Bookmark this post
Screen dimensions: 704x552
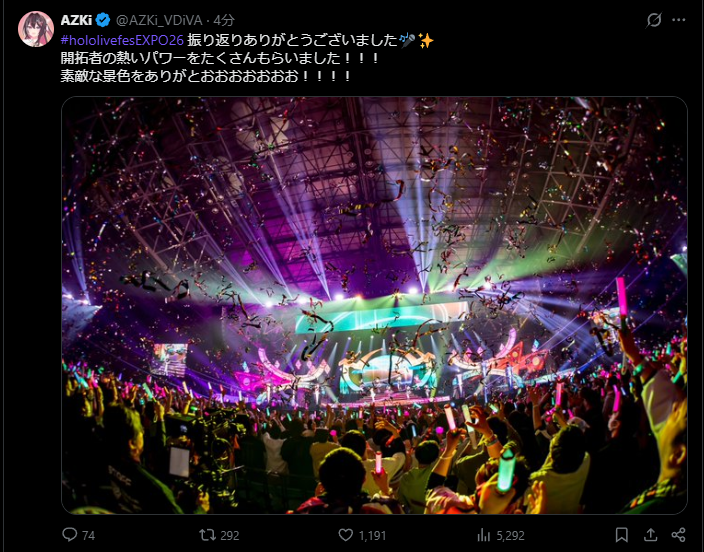621,535
